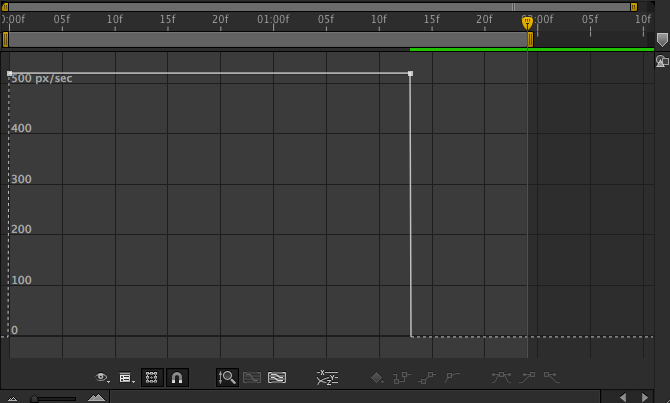Image resolution: width=670 pixels, height=403 pixels.
Task: Click the yellow current time indicator head
Action: coord(527,23)
